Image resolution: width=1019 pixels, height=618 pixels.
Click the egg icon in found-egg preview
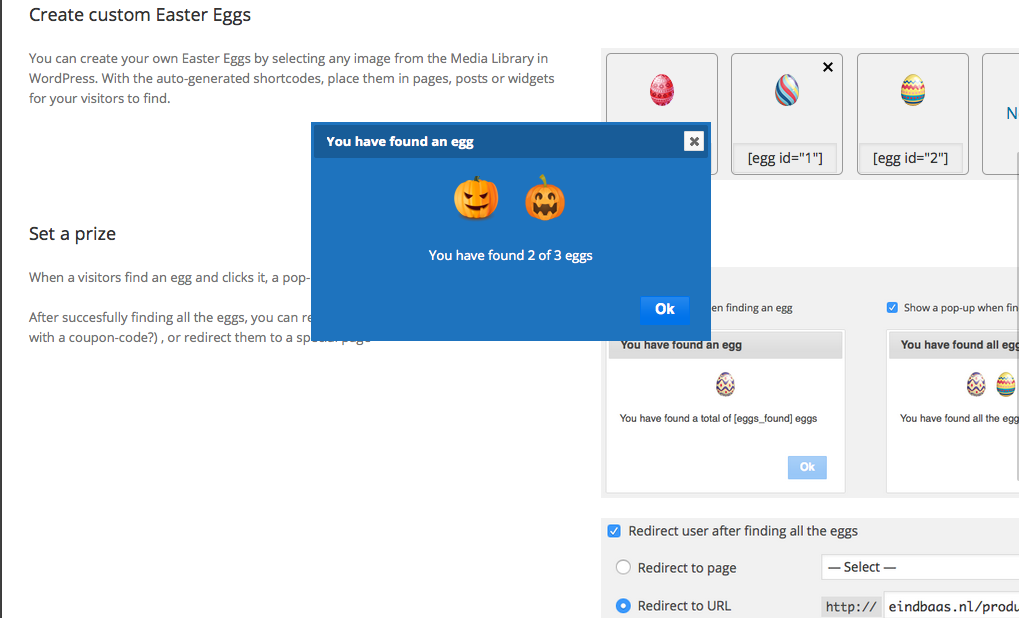coord(725,384)
